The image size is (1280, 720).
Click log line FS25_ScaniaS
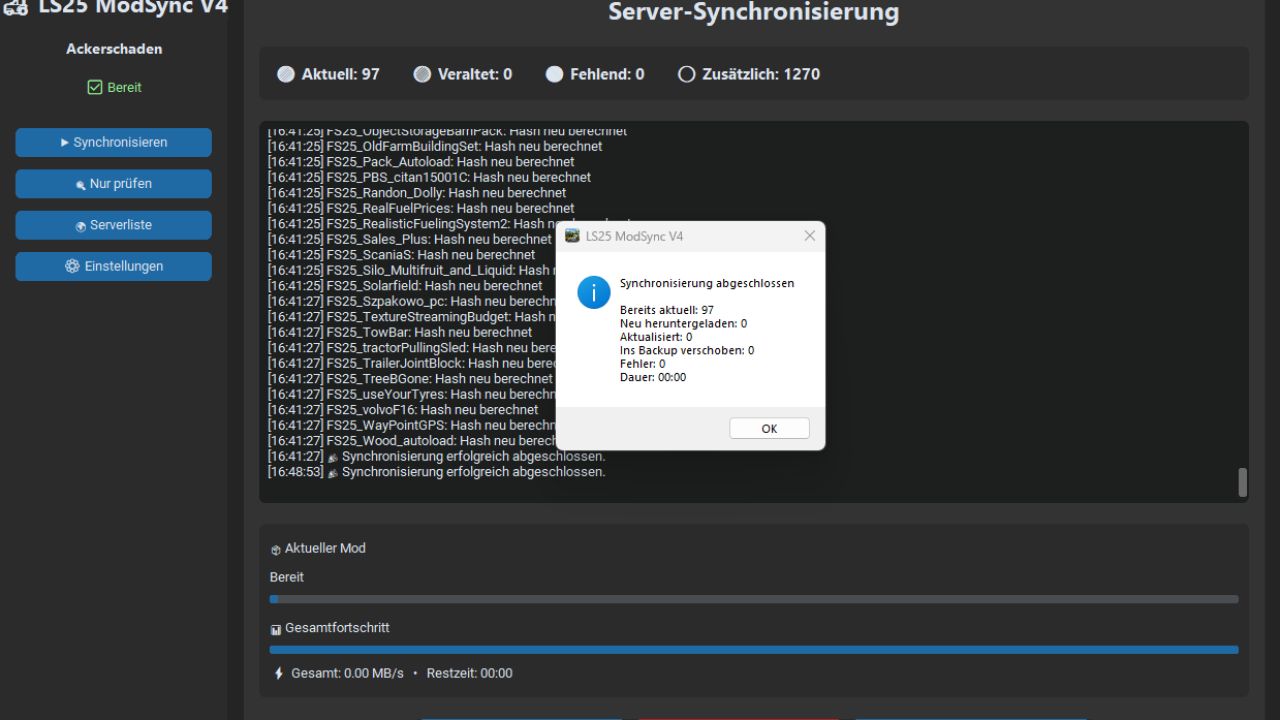[x=402, y=255]
